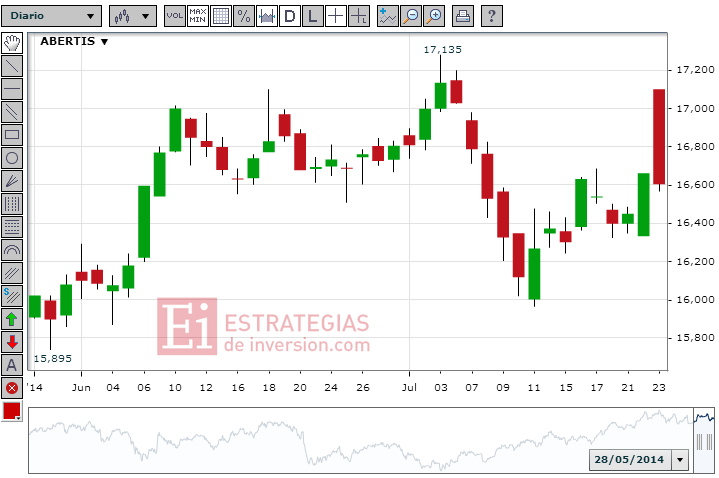Toggle the D scale button

pyautogui.click(x=289, y=16)
